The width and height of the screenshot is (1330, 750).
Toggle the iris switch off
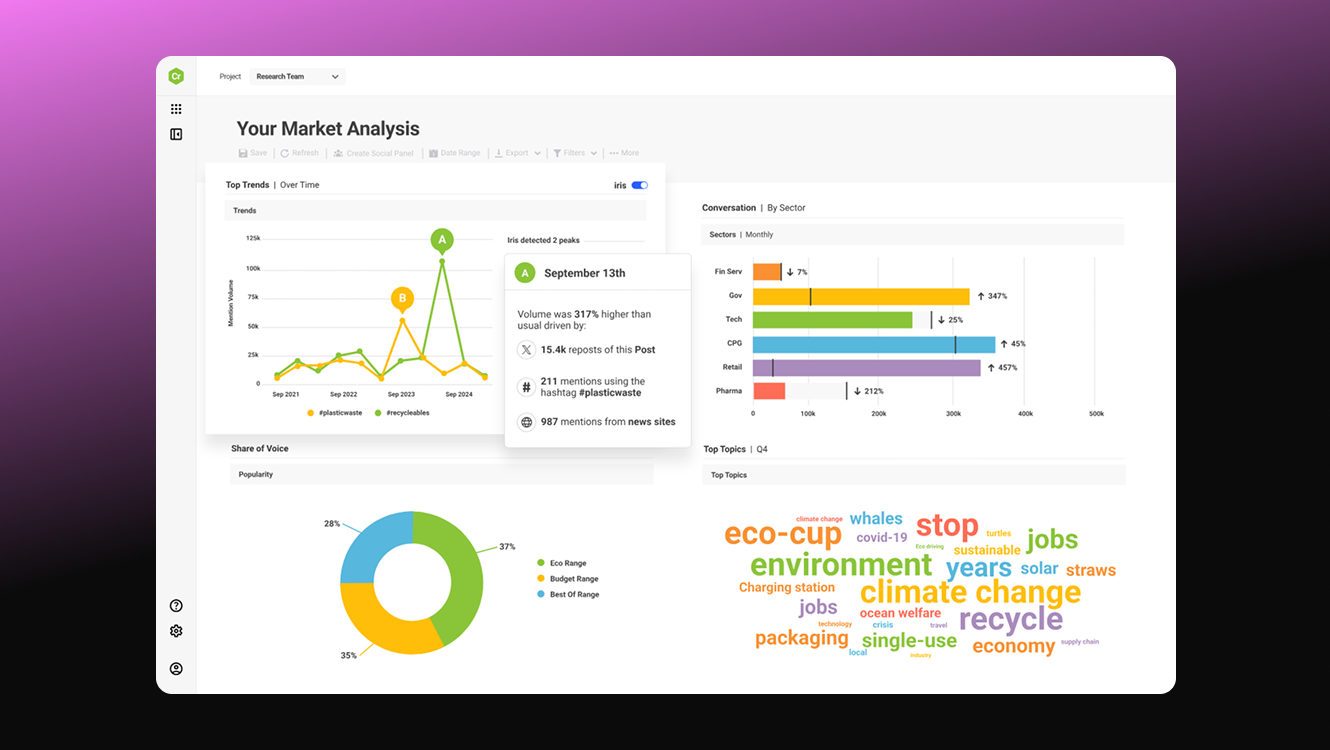pyautogui.click(x=640, y=185)
